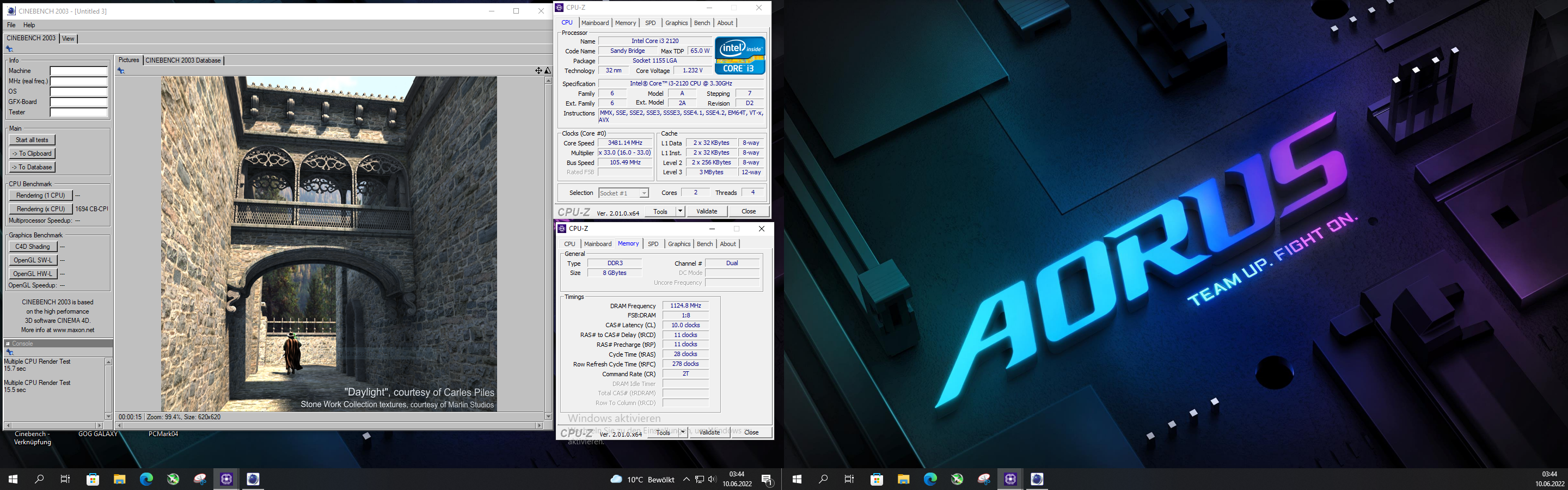Start the OpenGL HW-L test

tap(33, 274)
